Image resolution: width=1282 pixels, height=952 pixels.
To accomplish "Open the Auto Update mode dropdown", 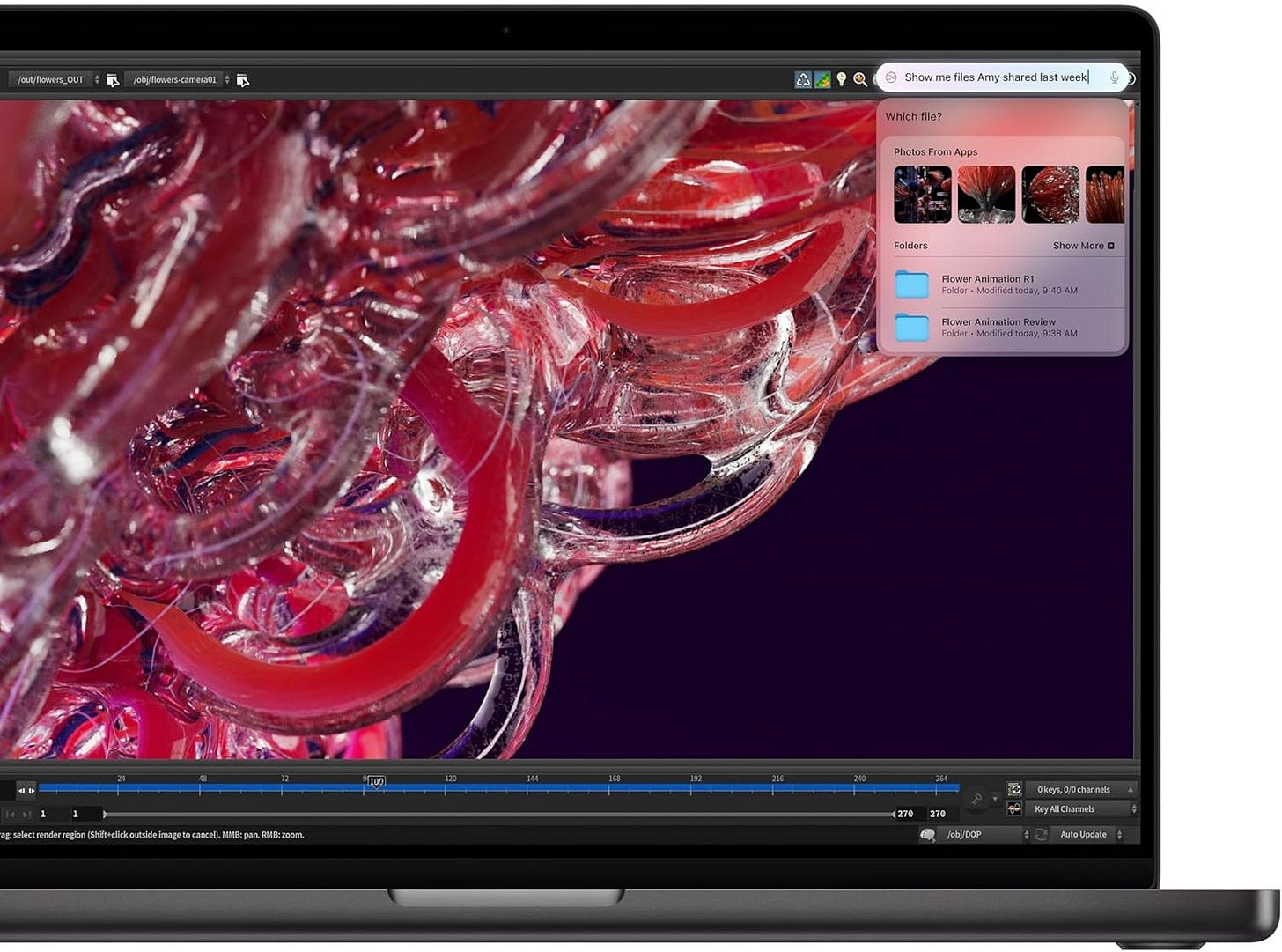I will [x=1088, y=834].
